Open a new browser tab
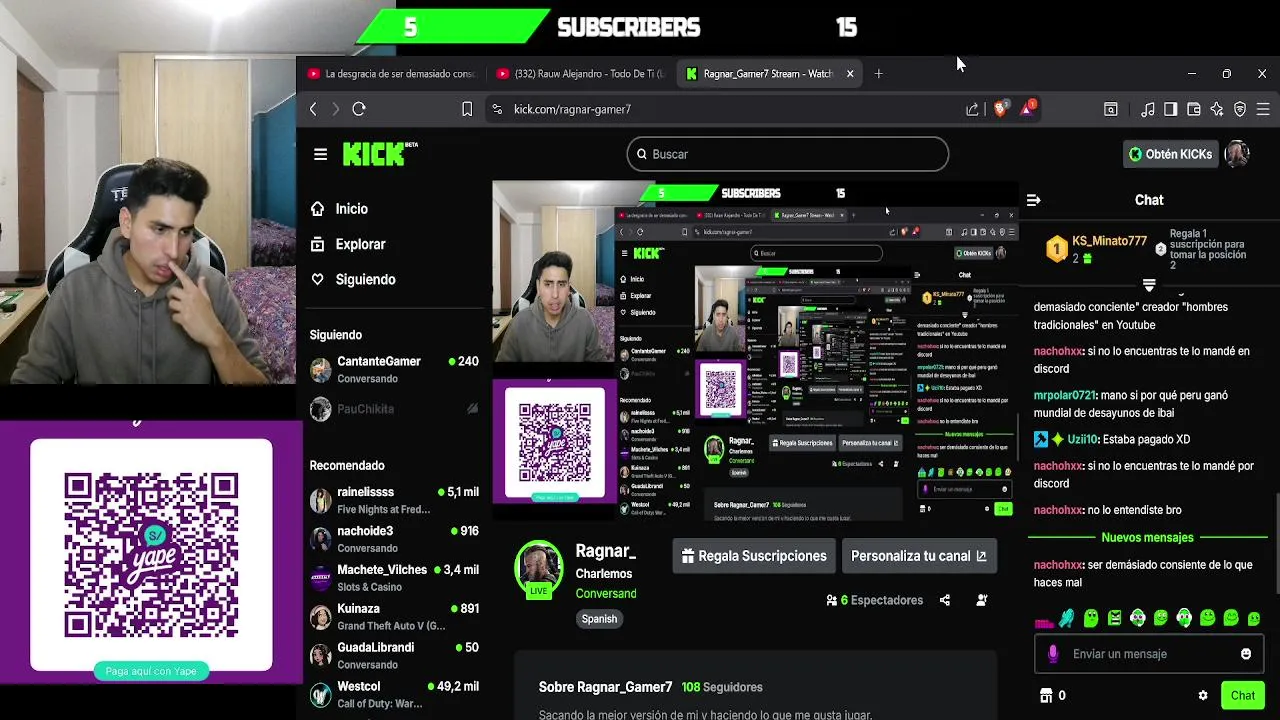The image size is (1280, 720). click(878, 73)
